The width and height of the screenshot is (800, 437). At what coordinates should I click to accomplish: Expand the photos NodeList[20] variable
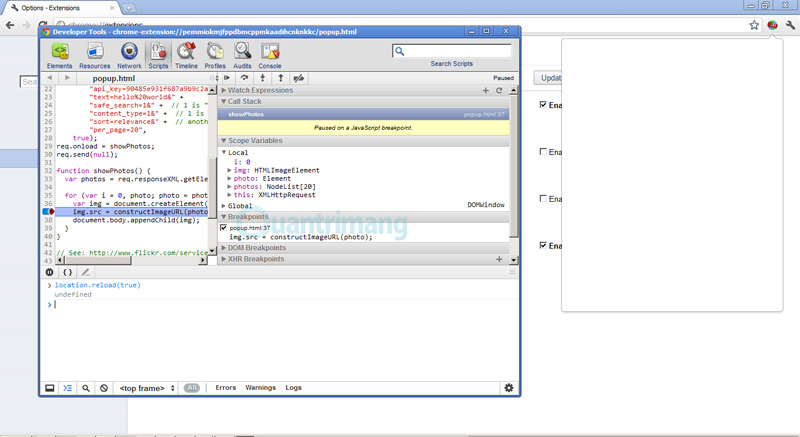(231, 187)
